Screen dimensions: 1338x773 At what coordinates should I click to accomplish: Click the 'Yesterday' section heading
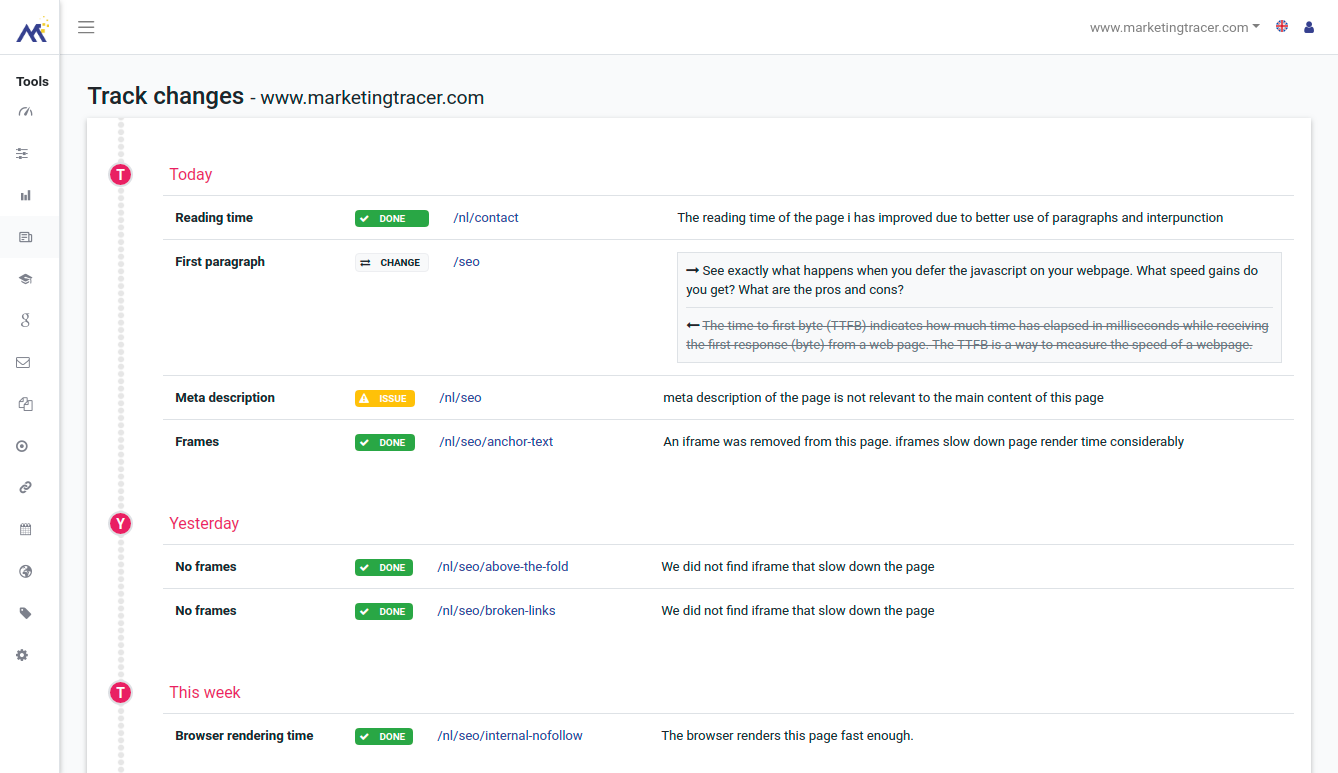[204, 524]
